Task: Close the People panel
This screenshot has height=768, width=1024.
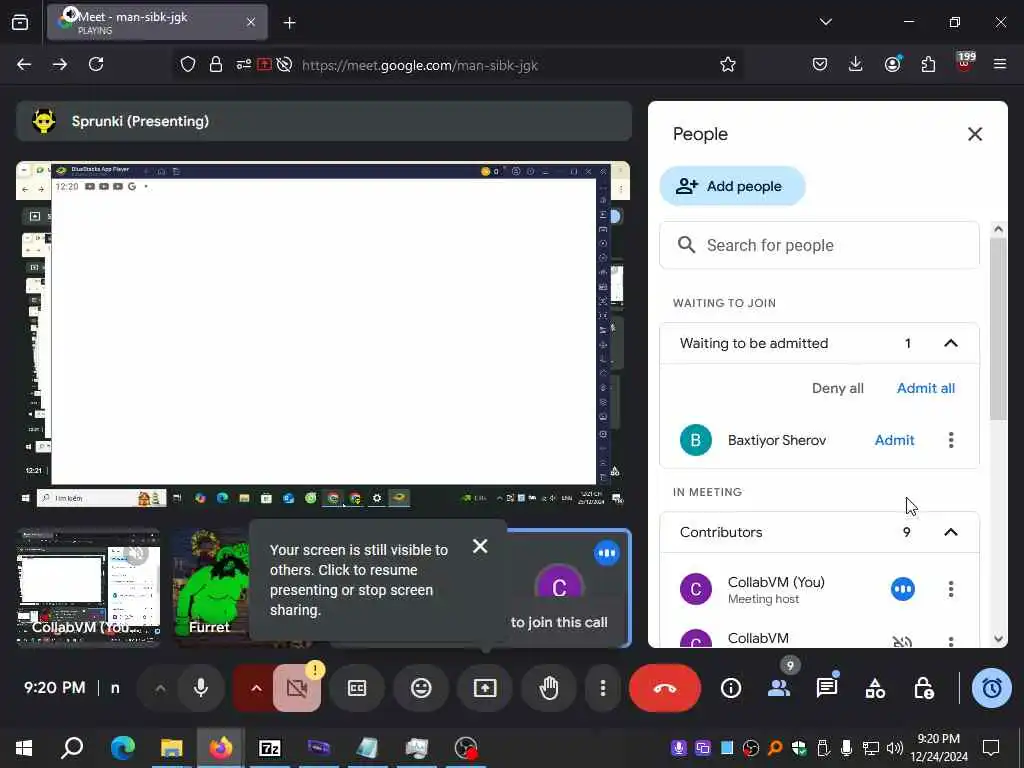Action: [974, 134]
